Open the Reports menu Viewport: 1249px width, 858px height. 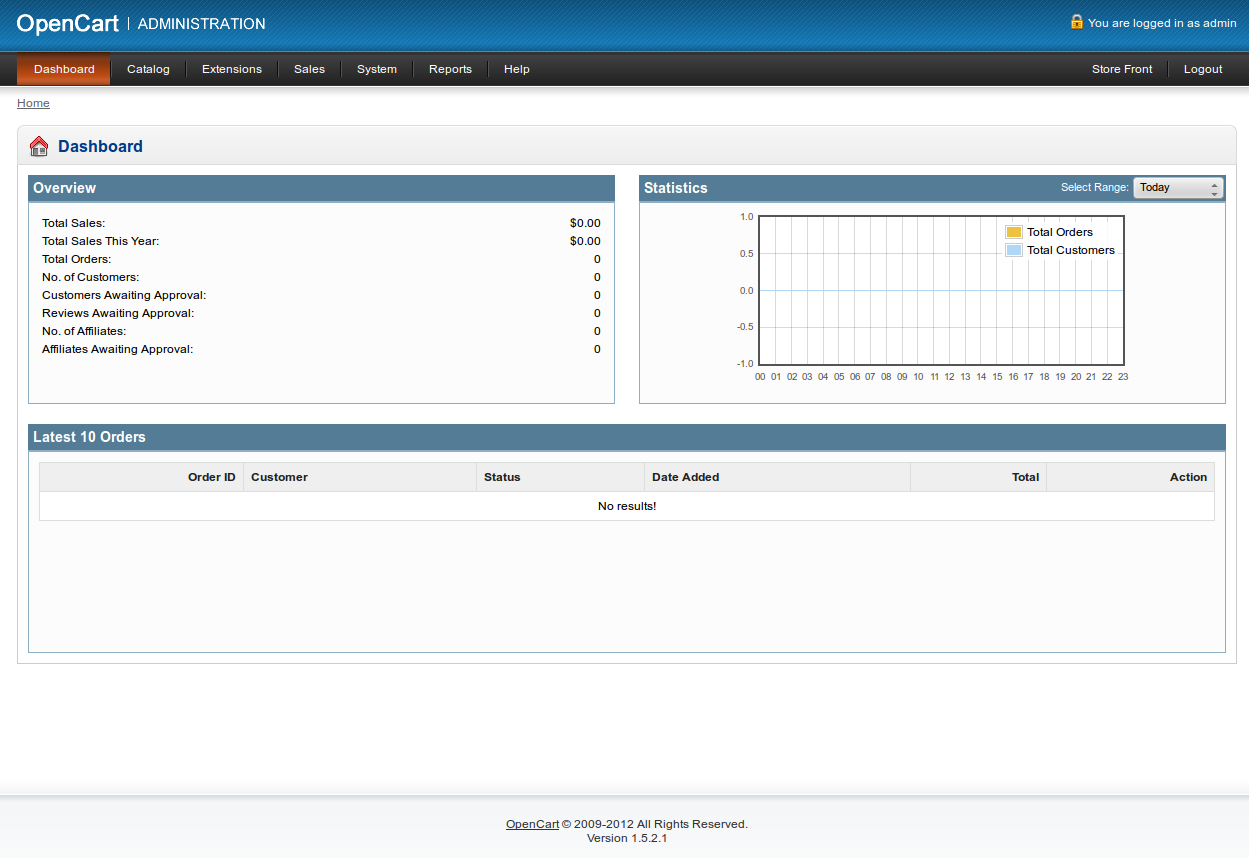[x=449, y=69]
